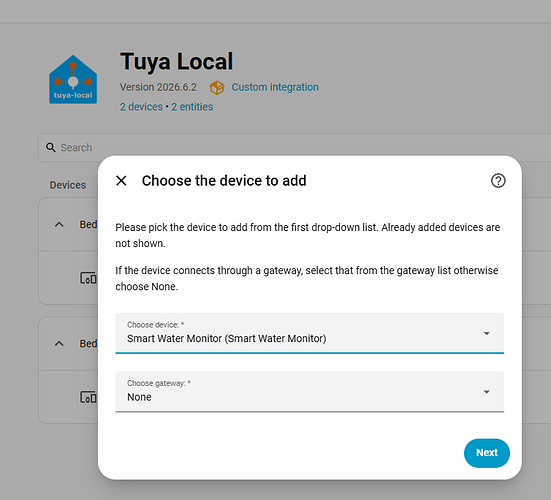
Task: Click devices icon under second Bed entry
Action: [x=88, y=397]
